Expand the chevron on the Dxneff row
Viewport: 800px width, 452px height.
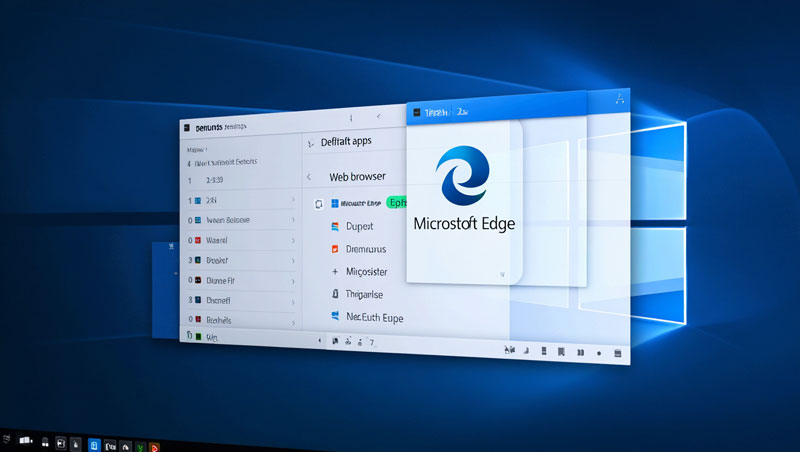coord(293,302)
